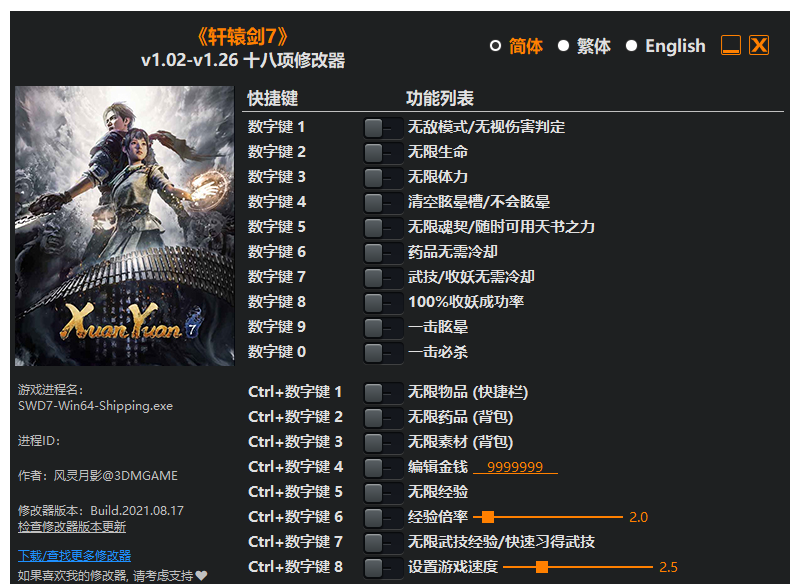Enable 无限经验 toggle
This screenshot has width=803, height=584.
(x=383, y=493)
